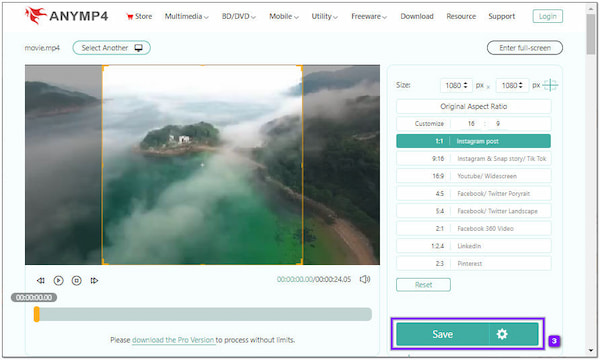Select 5:4 Facebook Twitter Landscape ratio
600x360 pixels.
click(x=473, y=211)
